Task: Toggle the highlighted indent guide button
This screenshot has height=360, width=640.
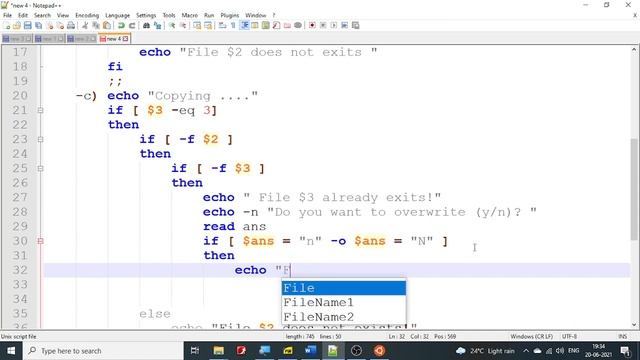Action: pos(245,25)
